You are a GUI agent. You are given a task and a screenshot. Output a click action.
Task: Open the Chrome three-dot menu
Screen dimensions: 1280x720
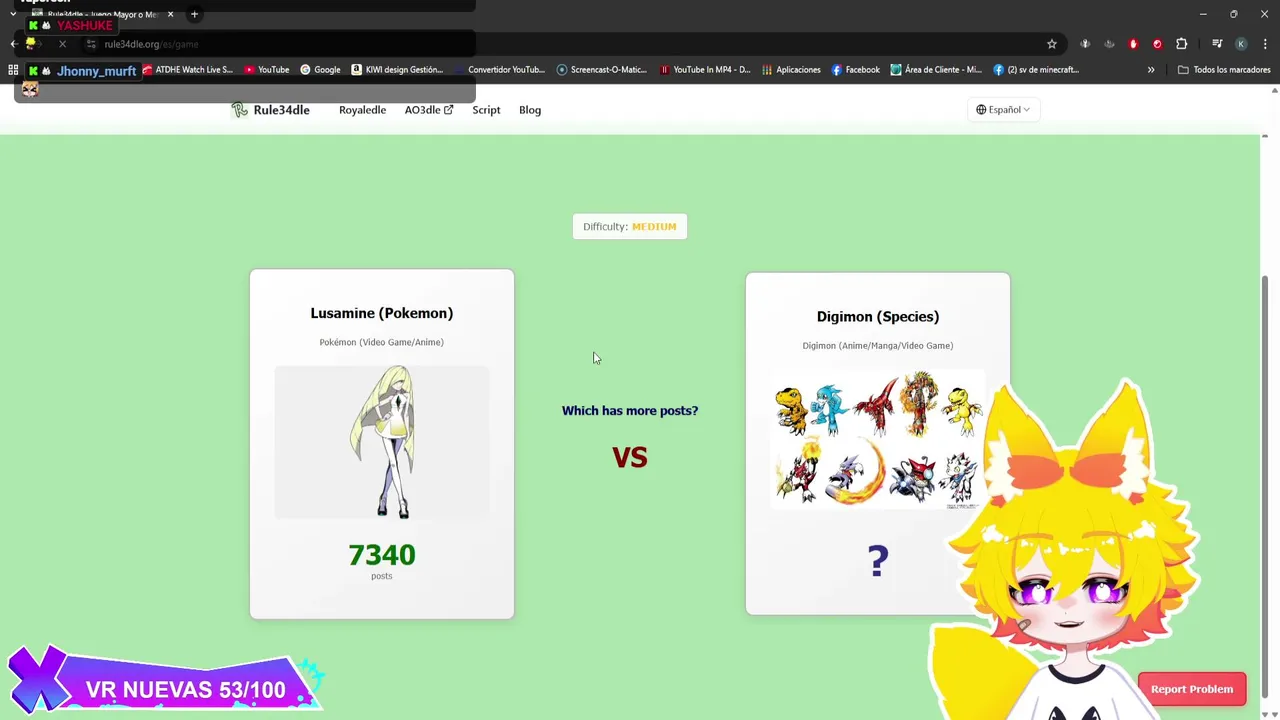[x=1265, y=44]
